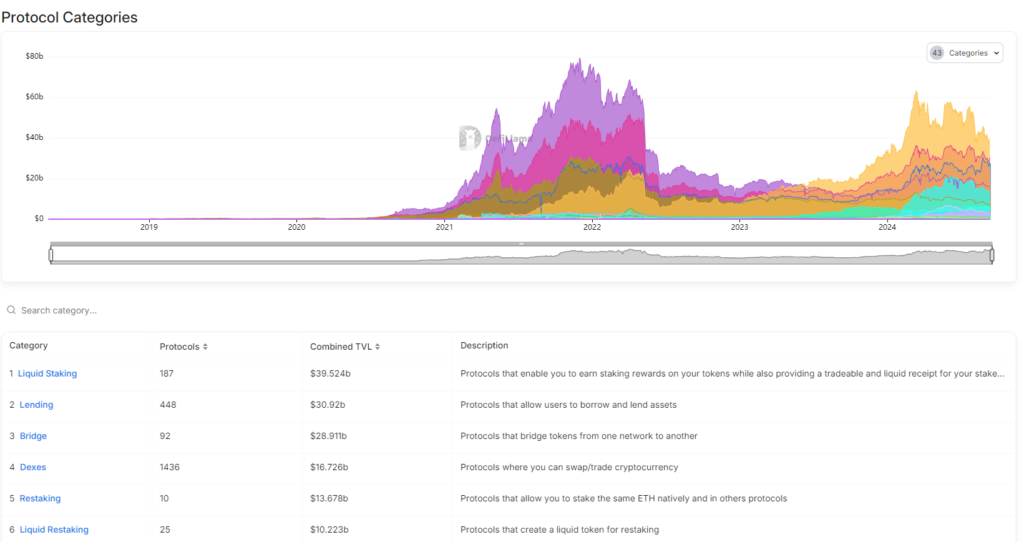Click the right handle of time range slider
1024x542 pixels.
[992, 255]
